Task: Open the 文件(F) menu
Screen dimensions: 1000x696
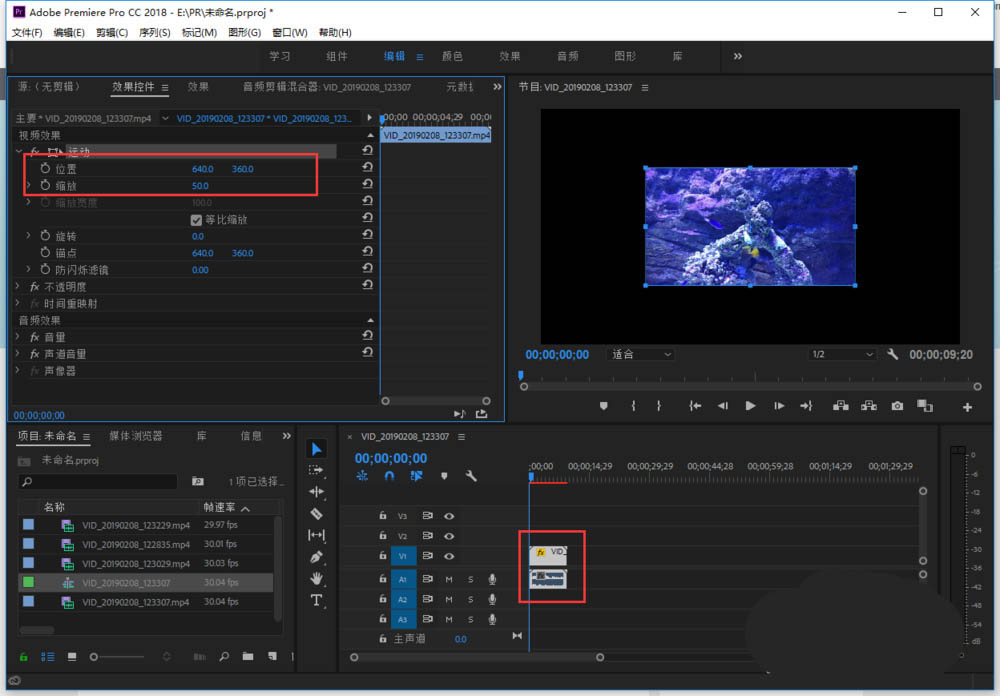Action: point(27,33)
